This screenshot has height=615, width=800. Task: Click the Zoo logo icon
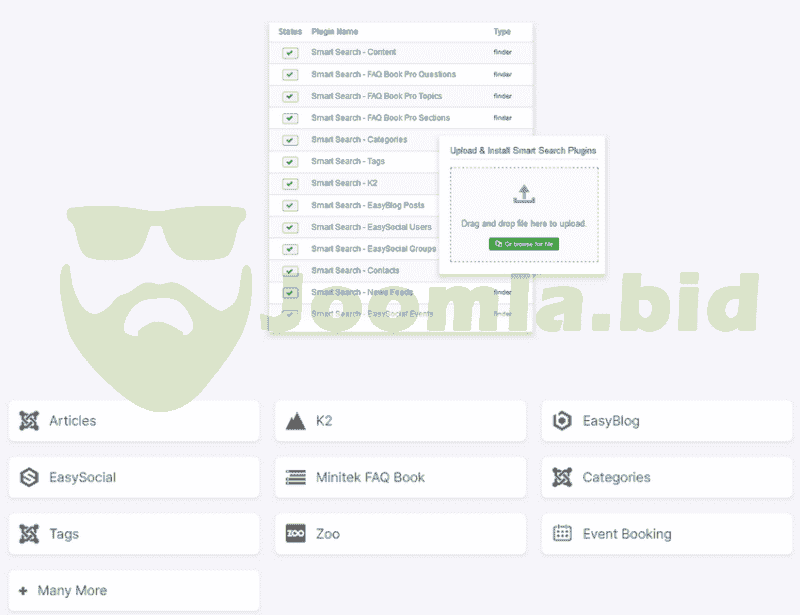pyautogui.click(x=295, y=534)
